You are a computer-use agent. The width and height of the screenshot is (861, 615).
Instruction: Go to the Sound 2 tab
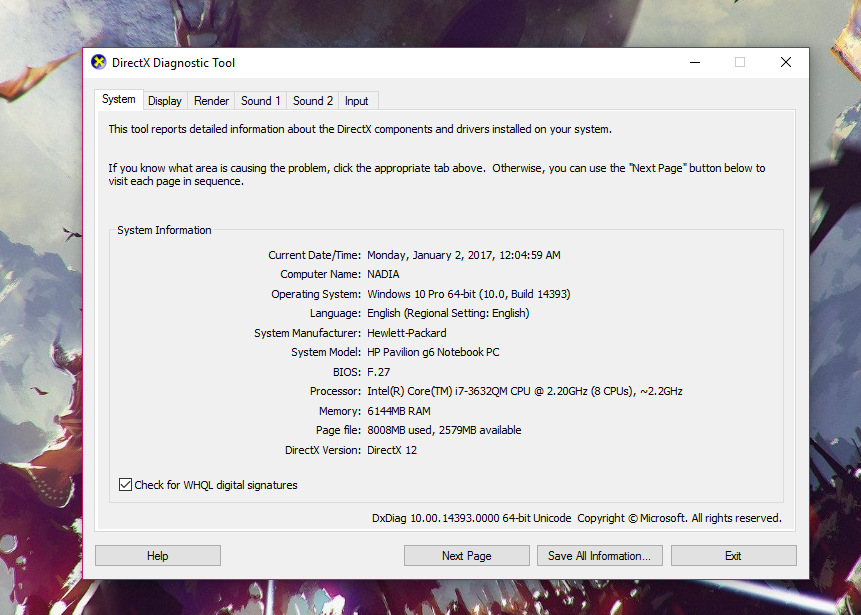click(x=313, y=101)
